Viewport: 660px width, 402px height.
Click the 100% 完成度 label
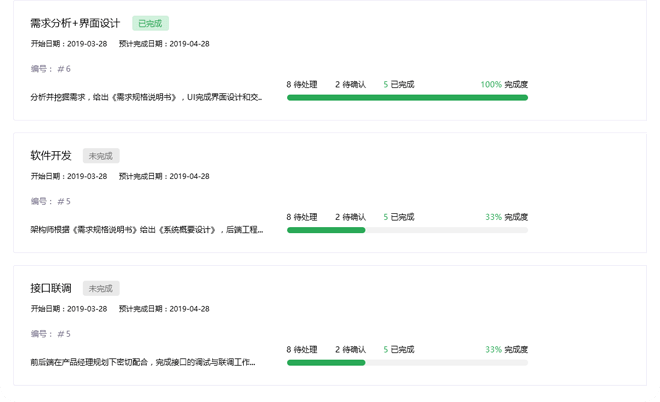(504, 85)
